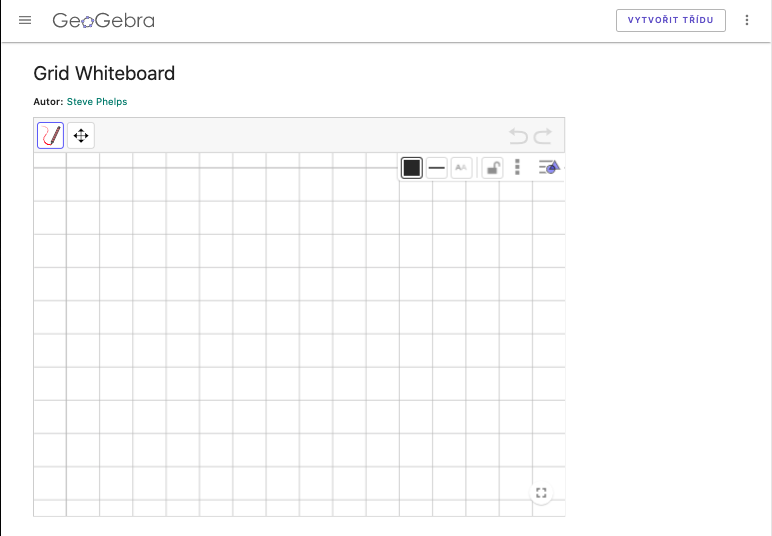Viewport: 772px width, 536px height.
Task: Click the Grid Whiteboard title
Action: click(104, 73)
